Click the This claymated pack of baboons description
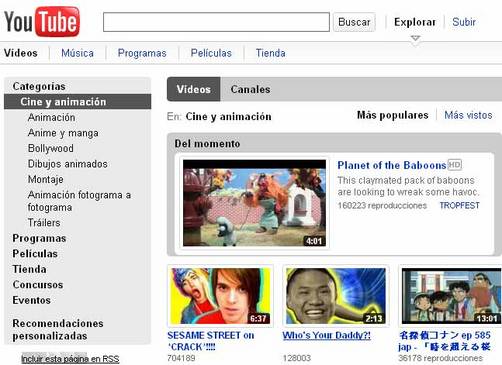The image size is (502, 365). pos(408,186)
